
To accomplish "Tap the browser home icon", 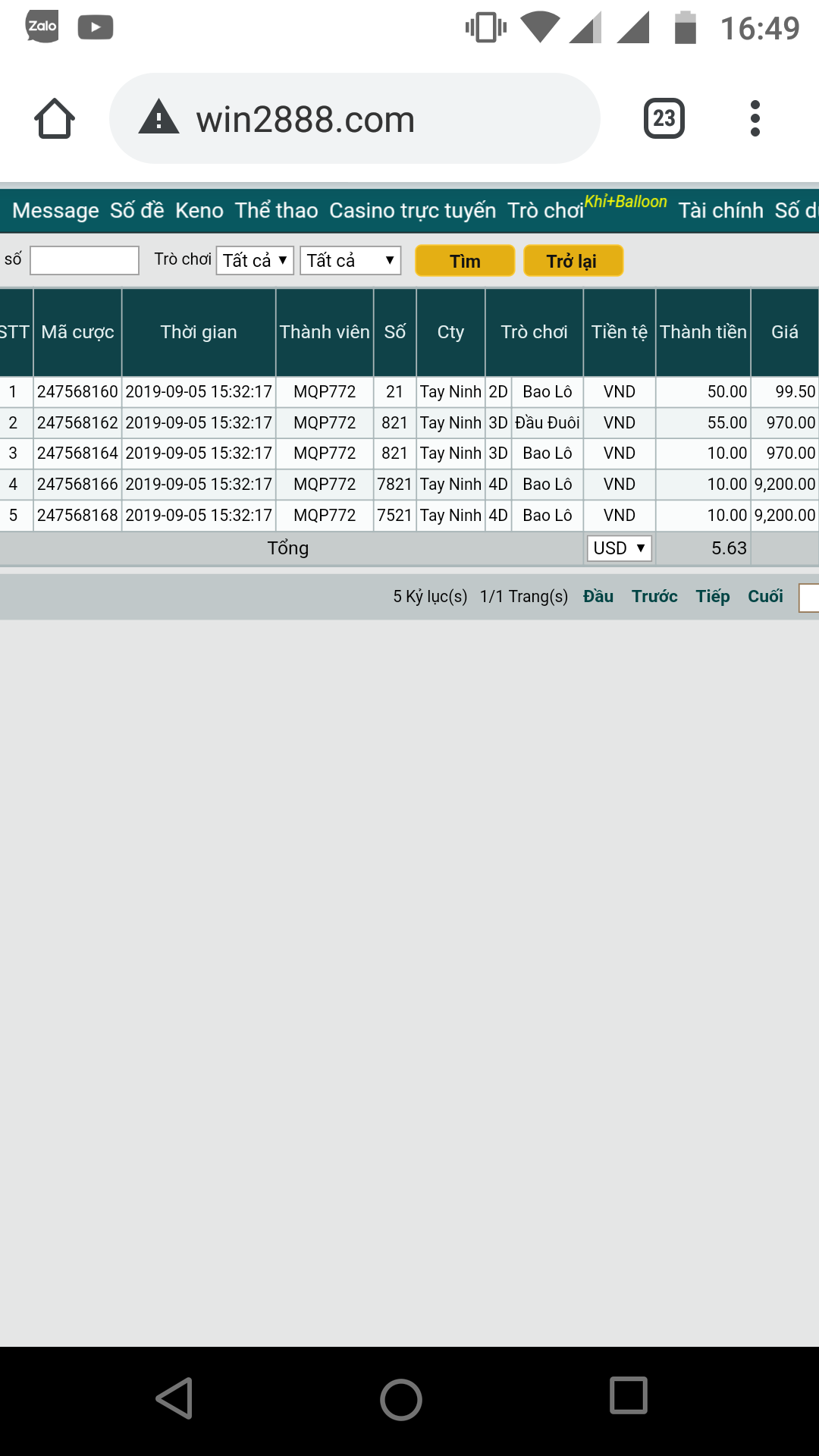I will (x=55, y=119).
